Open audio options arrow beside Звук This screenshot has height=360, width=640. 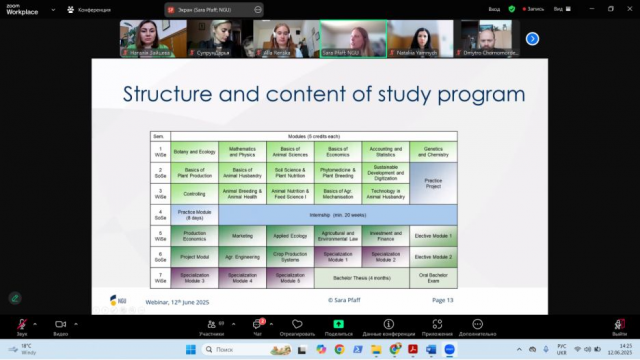(35, 324)
